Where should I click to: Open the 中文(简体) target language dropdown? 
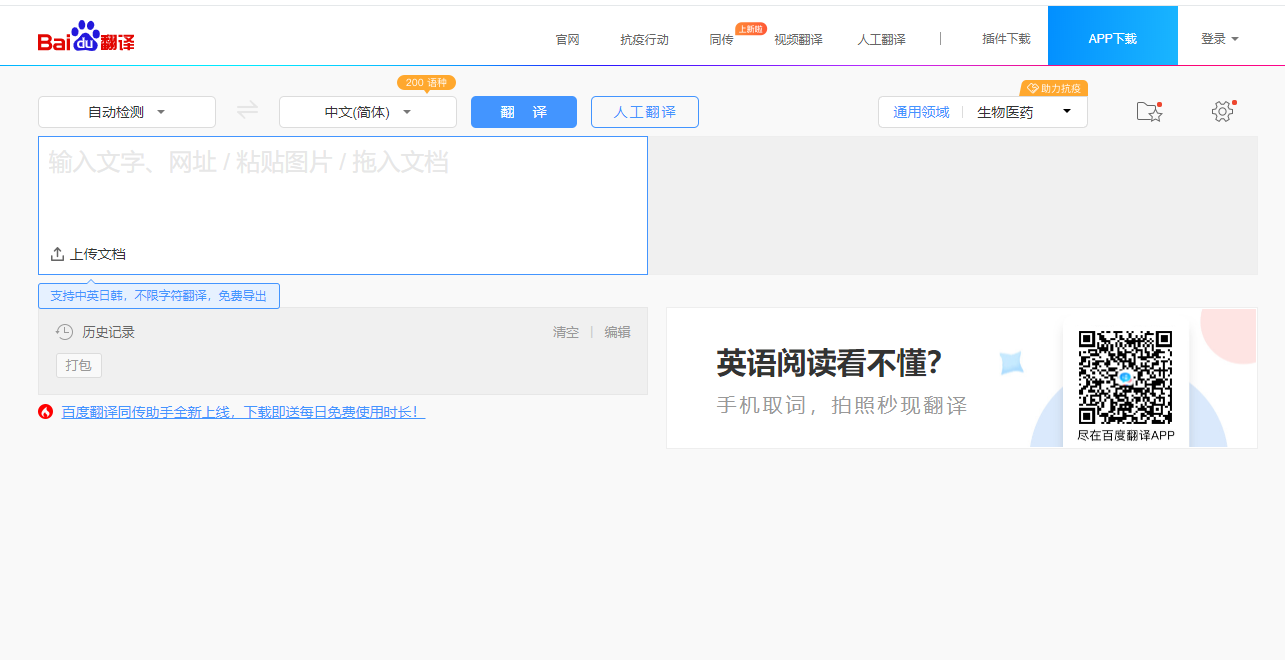(365, 111)
